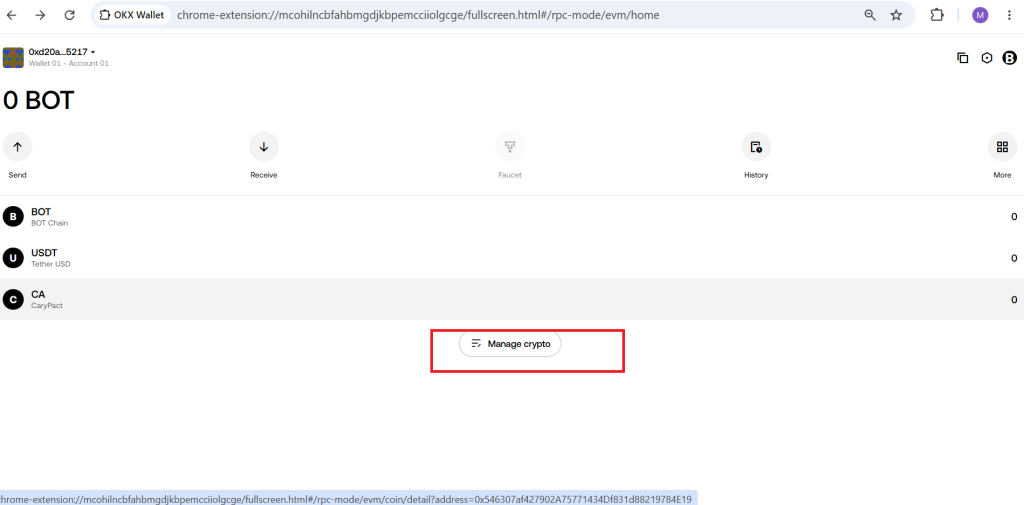Open the CA CaryPact token row

(512, 299)
